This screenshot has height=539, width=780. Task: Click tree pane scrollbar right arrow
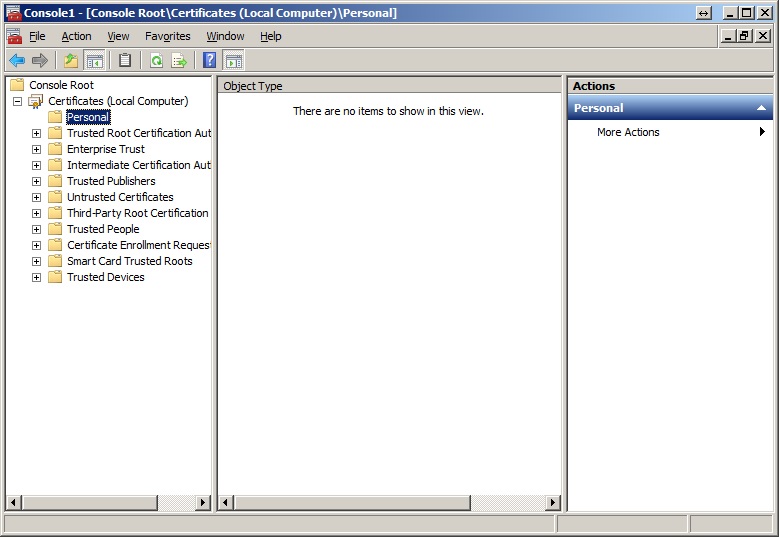click(203, 502)
